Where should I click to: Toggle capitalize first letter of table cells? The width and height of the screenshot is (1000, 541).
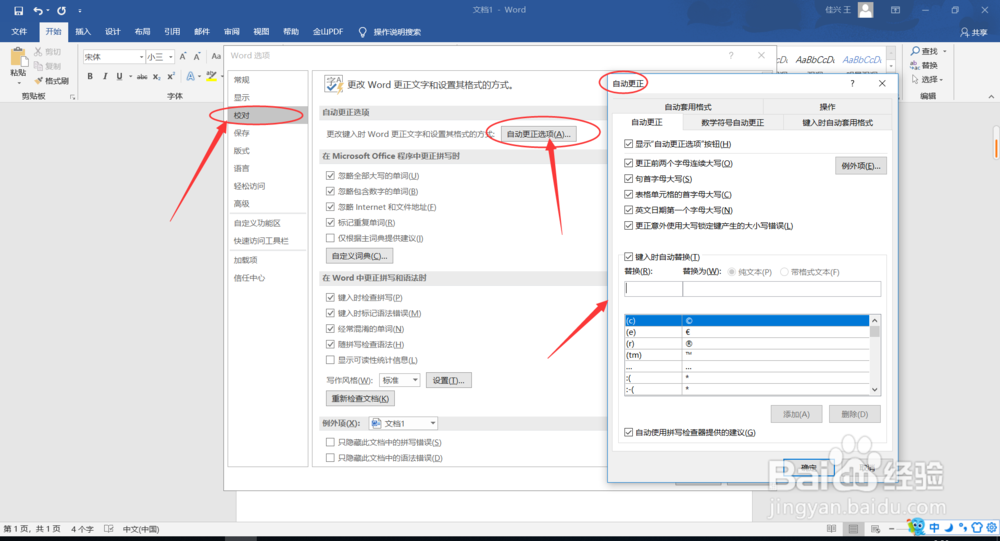[628, 195]
